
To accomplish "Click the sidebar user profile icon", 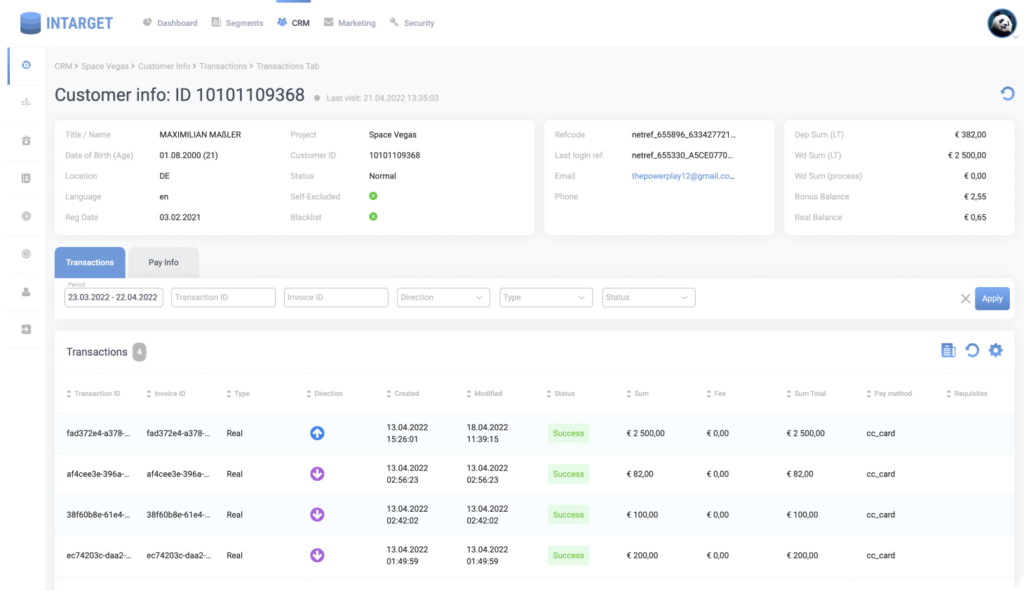I will click(26, 292).
